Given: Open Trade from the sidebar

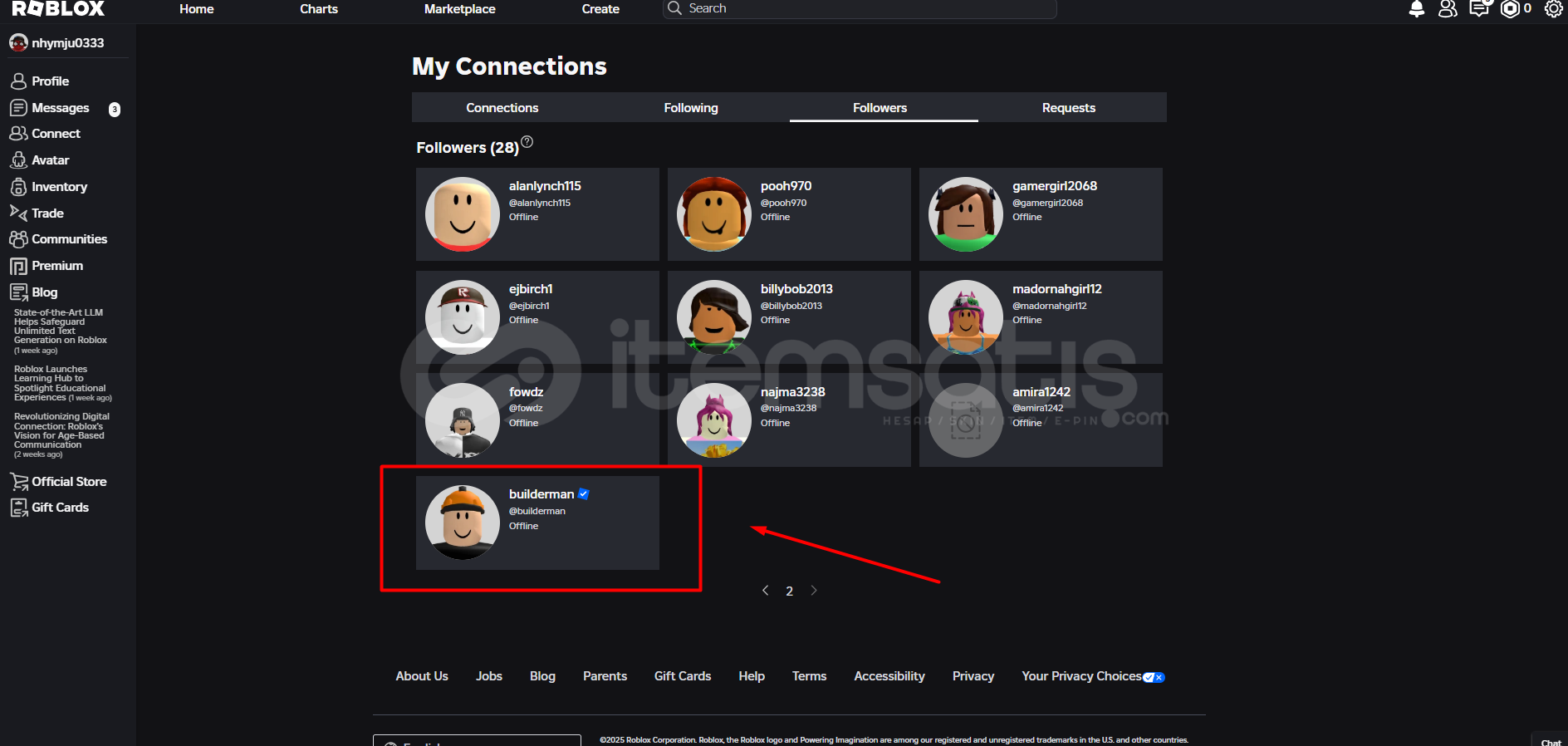Looking at the screenshot, I should (47, 213).
